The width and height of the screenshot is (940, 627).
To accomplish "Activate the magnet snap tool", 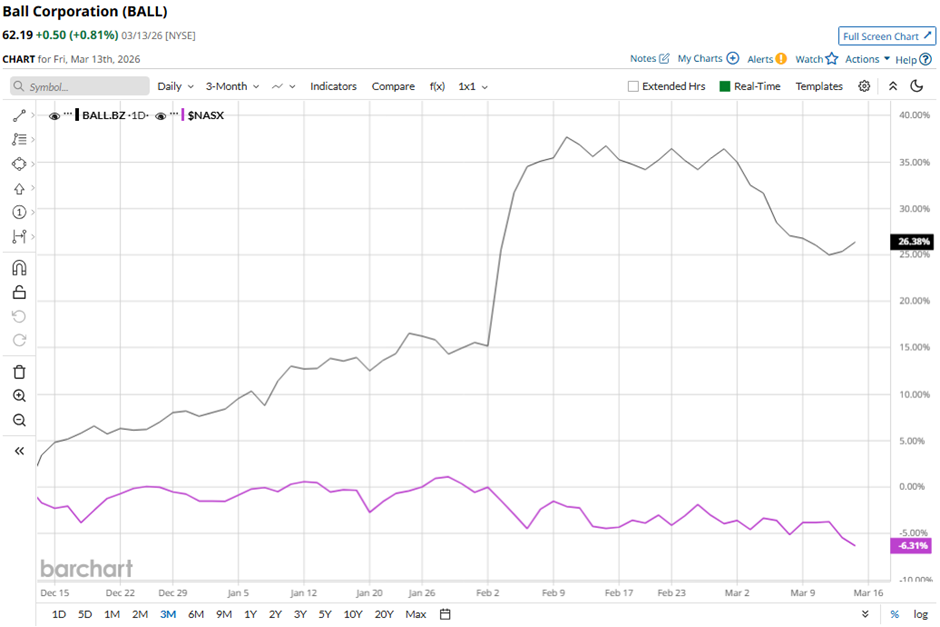I will click(x=18, y=268).
